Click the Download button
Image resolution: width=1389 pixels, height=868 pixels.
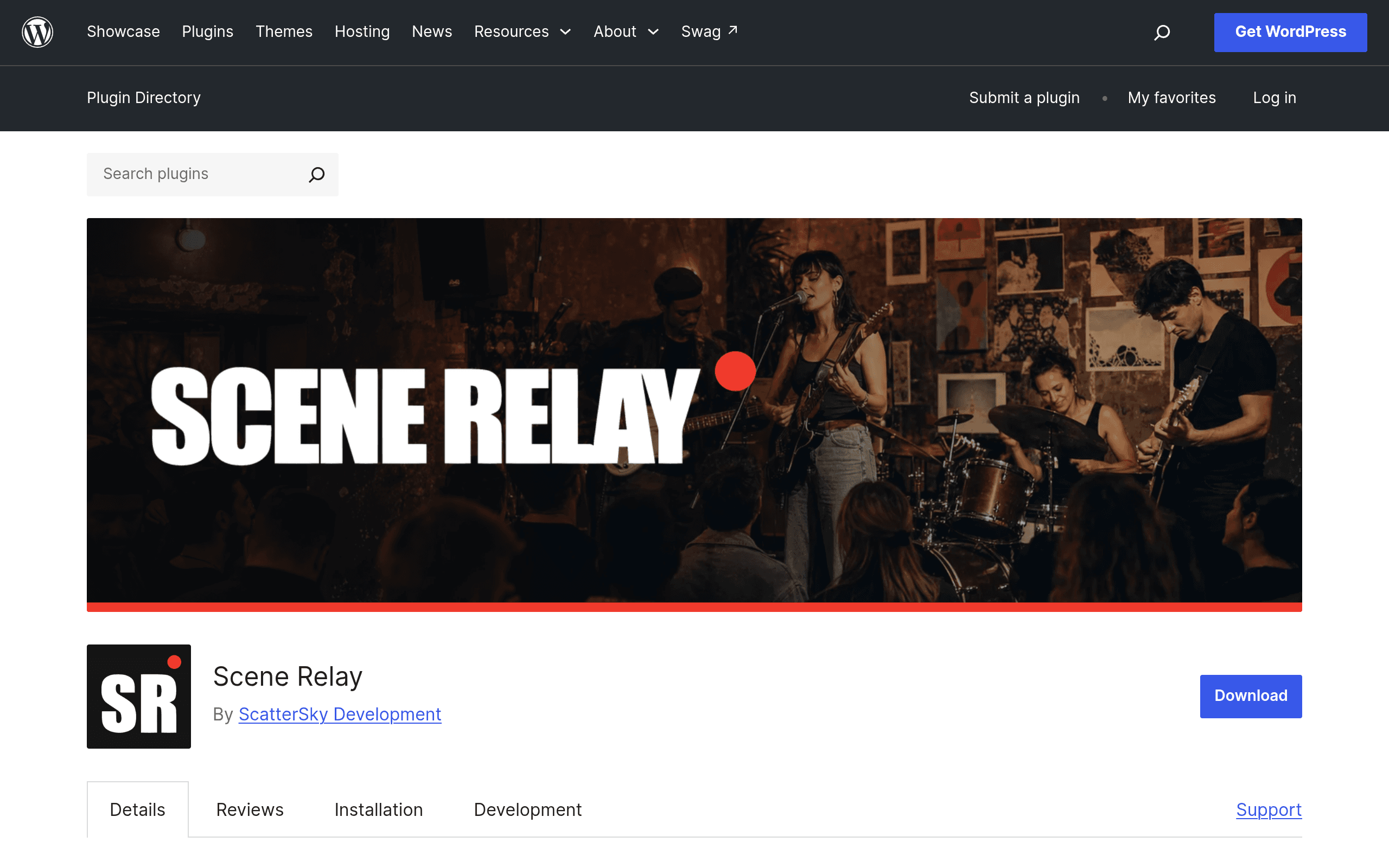pos(1251,696)
